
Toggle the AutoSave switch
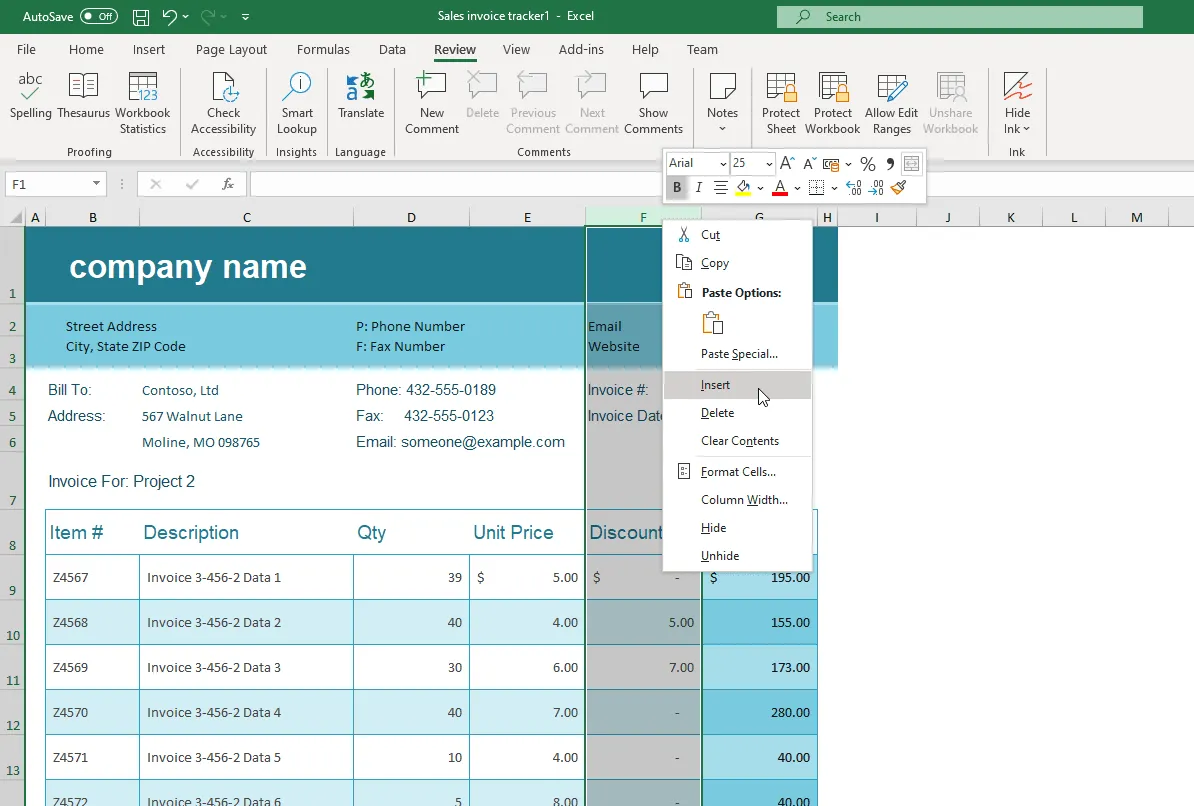(98, 17)
